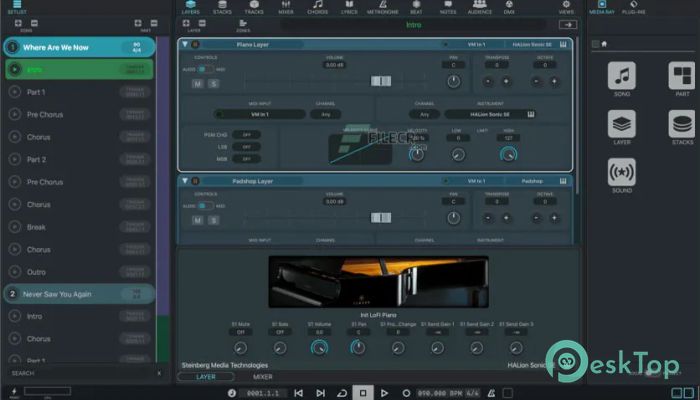The width and height of the screenshot is (700, 400).
Task: Add a part with plus icon
Action: [x=138, y=23]
